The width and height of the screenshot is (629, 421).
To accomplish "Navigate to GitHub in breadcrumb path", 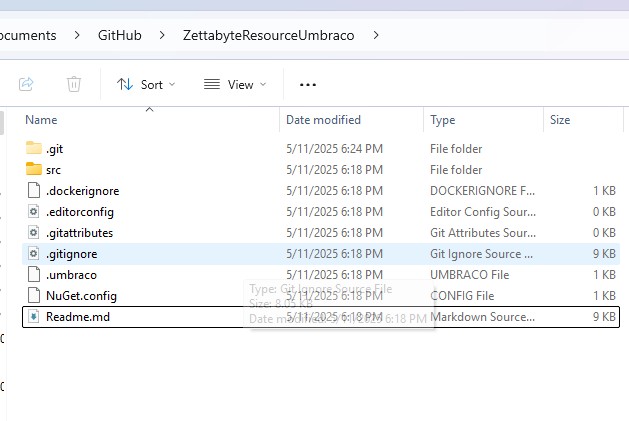I will (x=119, y=36).
